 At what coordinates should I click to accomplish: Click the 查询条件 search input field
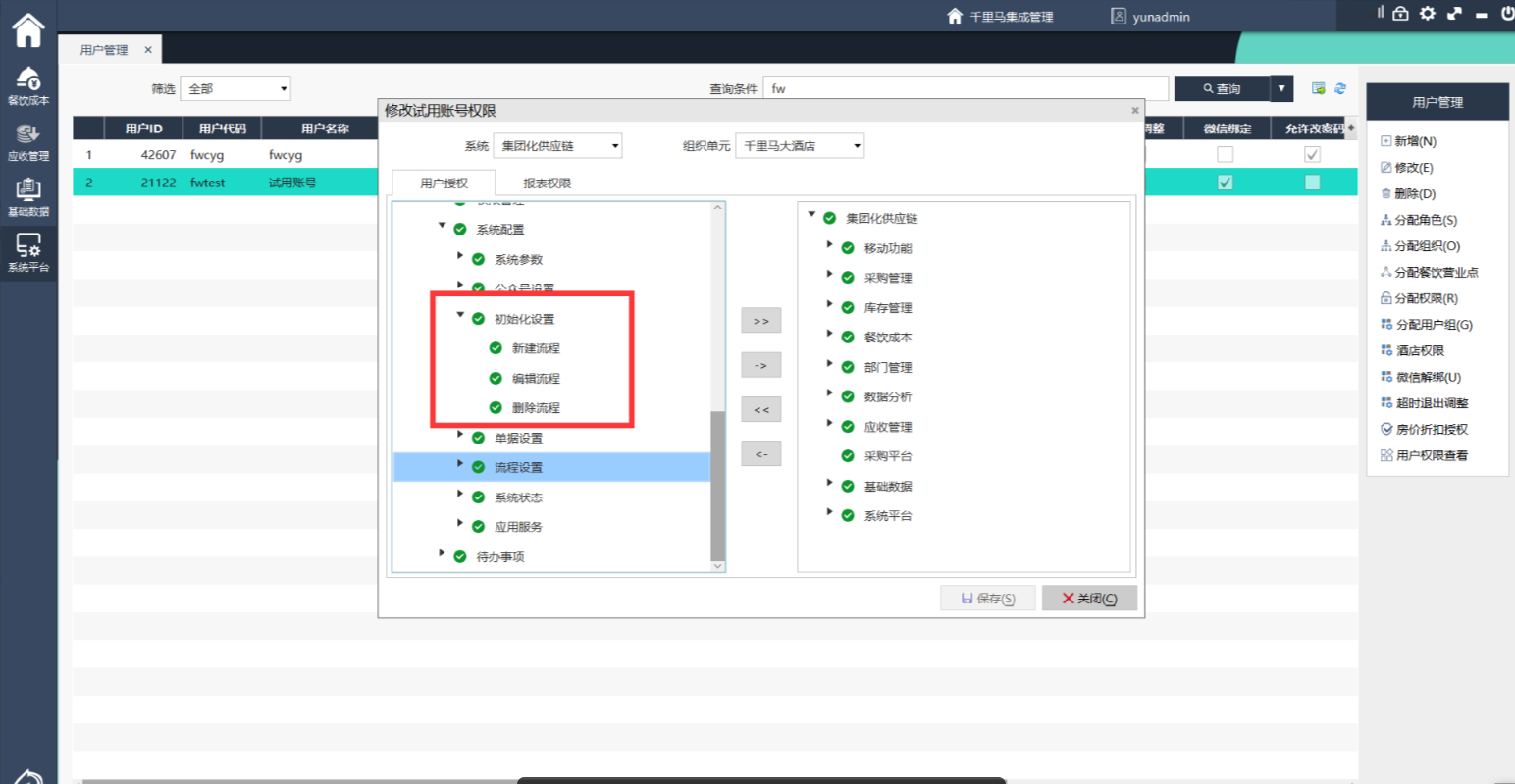click(966, 88)
